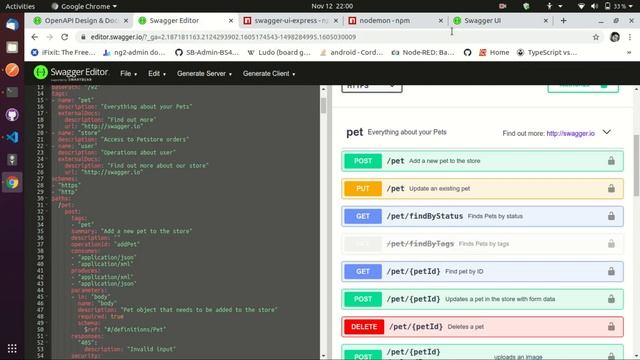Open the Generate Client menu
640x360 pixels.
point(269,73)
